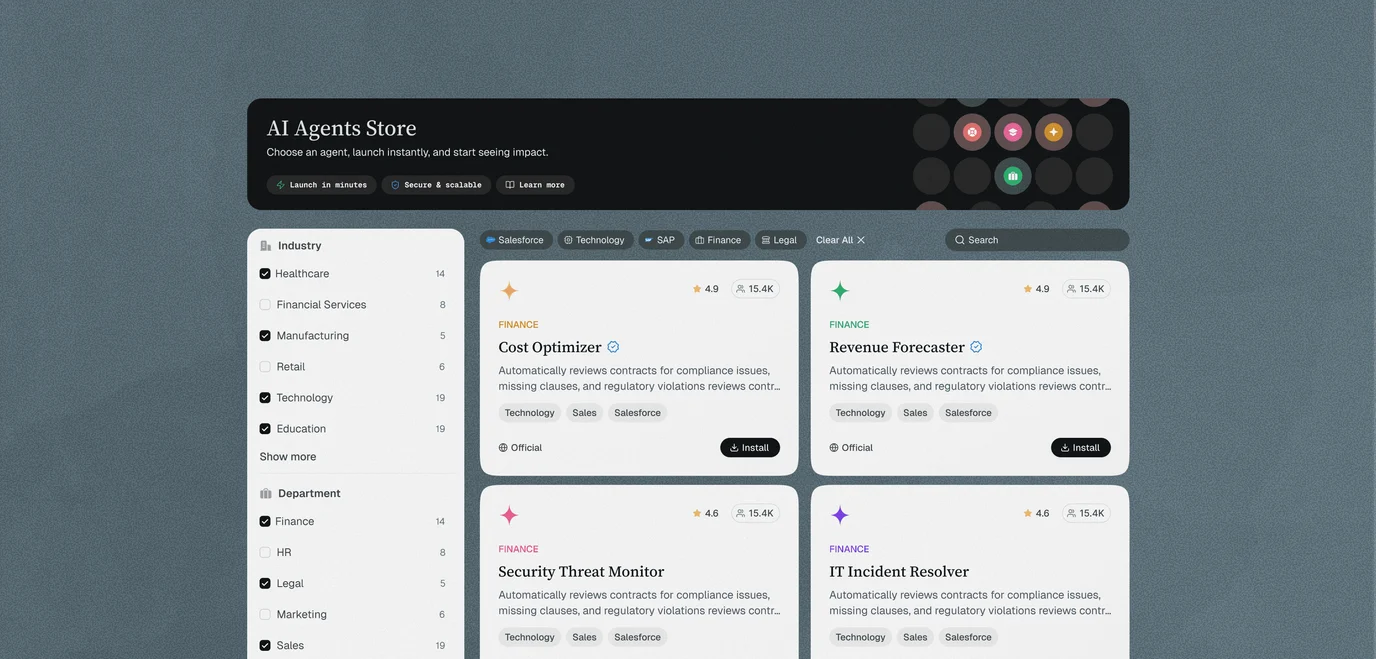Uncheck the Technology industry filter
Image resolution: width=1376 pixels, height=659 pixels.
pos(265,398)
